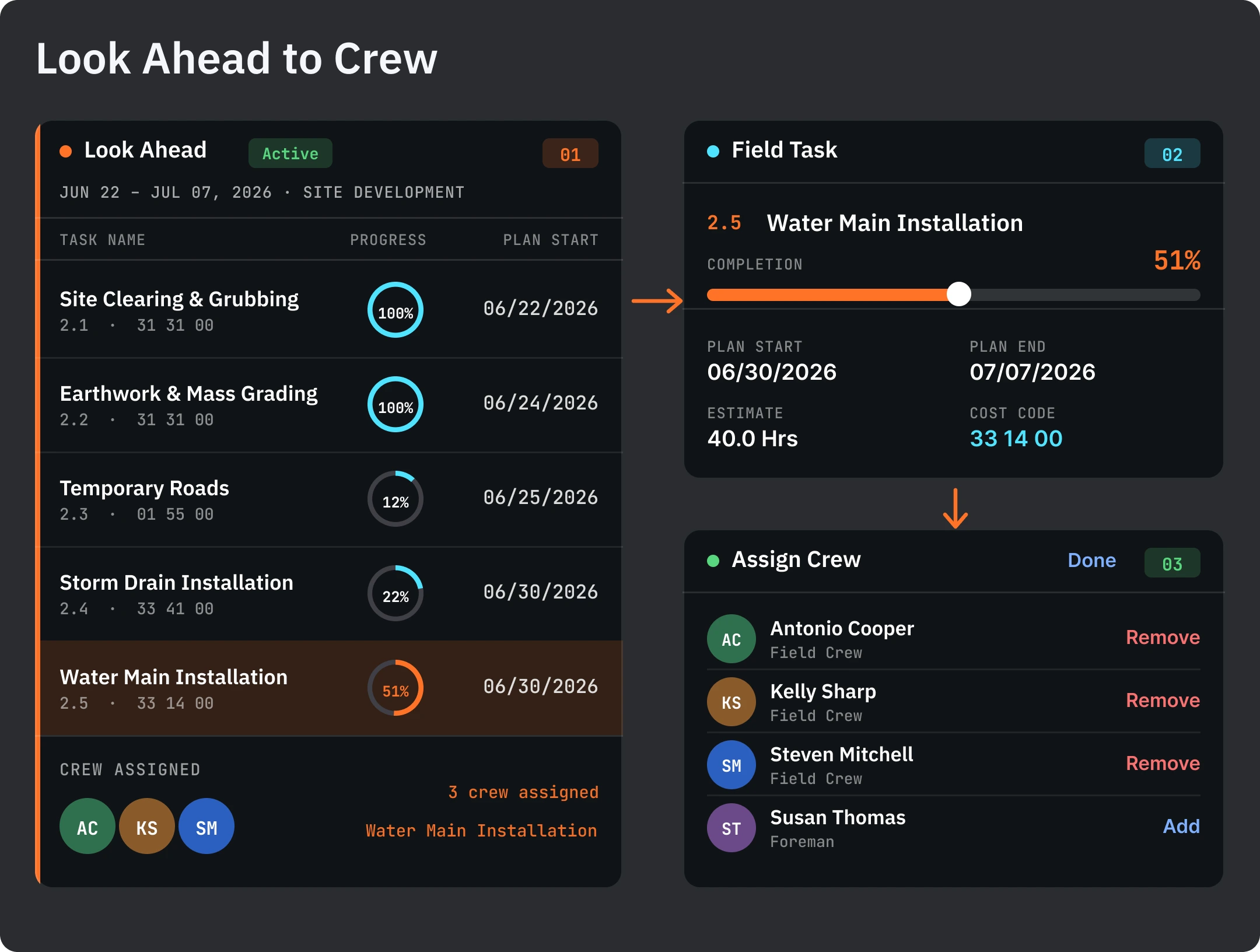Select the Water Main Installation table row
Viewport: 1260px width, 952px height.
[x=330, y=688]
